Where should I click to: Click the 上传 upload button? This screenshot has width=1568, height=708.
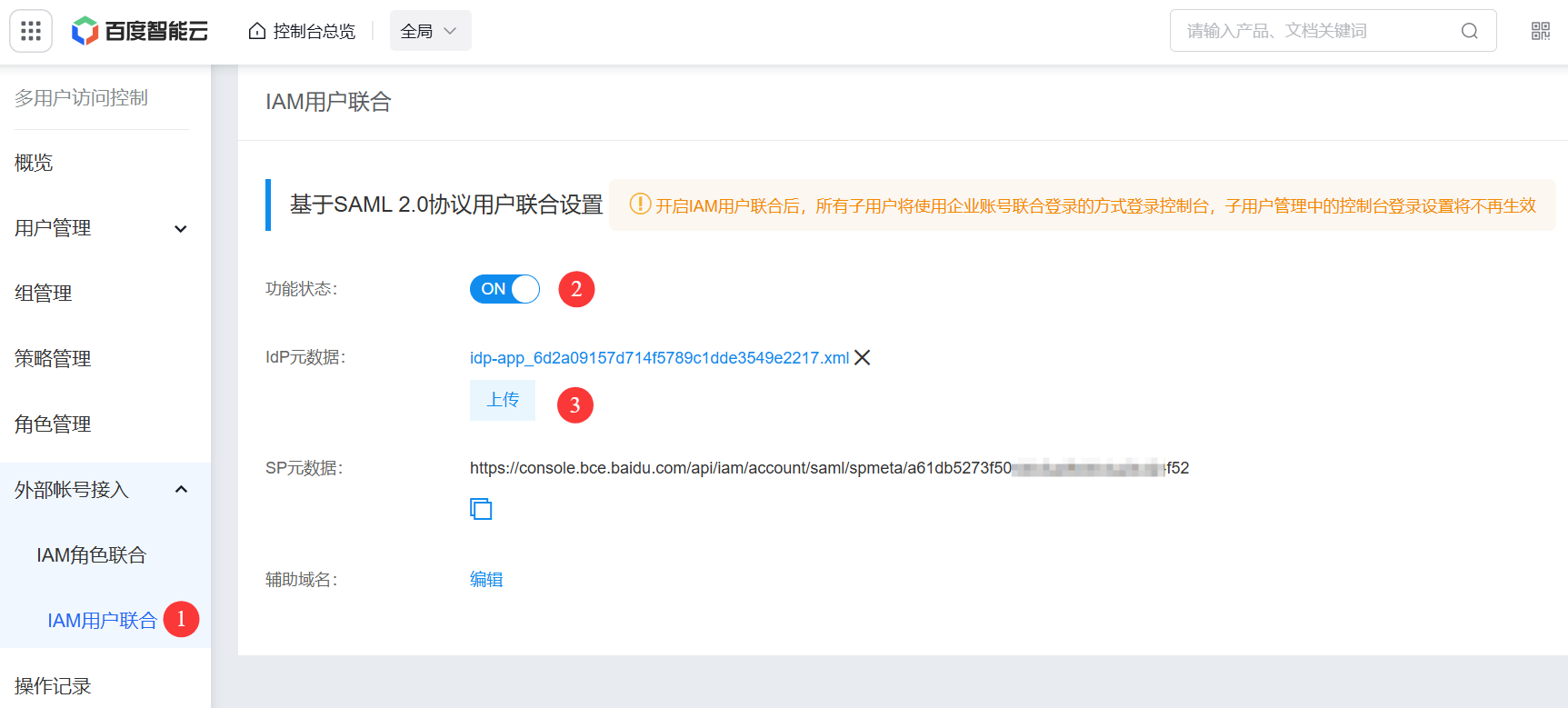503,400
